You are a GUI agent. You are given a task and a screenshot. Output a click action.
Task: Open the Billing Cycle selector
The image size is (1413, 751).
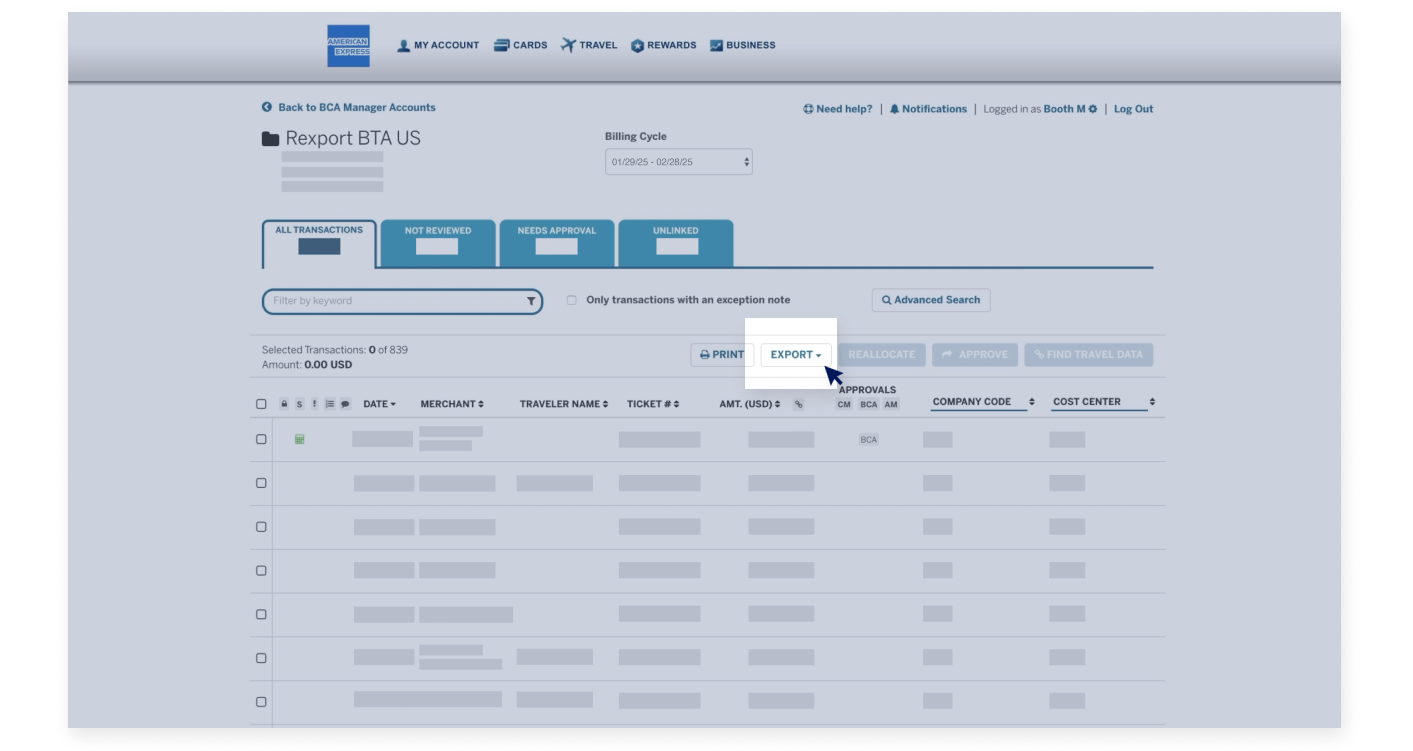pyautogui.click(x=677, y=161)
